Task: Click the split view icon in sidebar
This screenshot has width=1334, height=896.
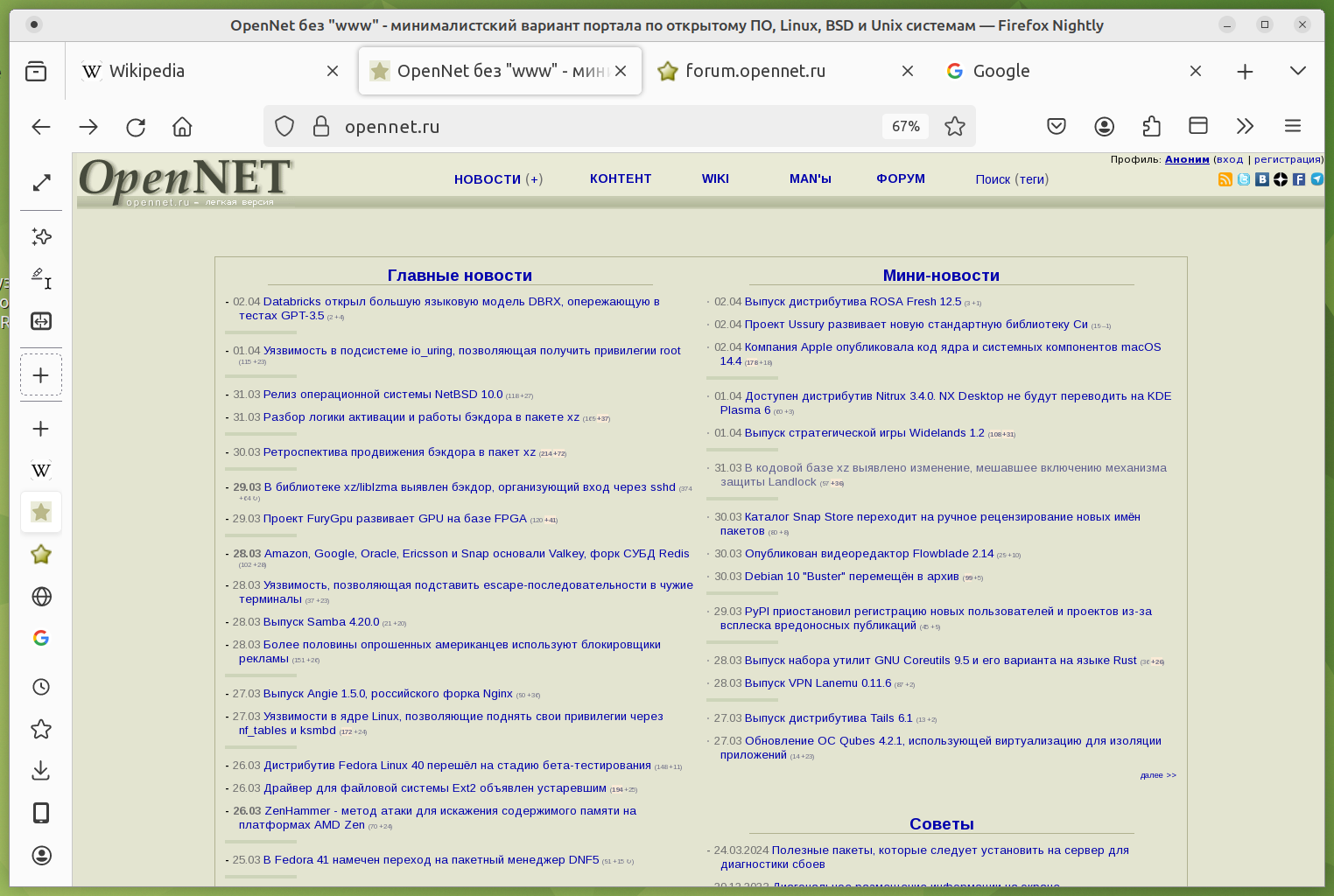Action: click(x=41, y=321)
